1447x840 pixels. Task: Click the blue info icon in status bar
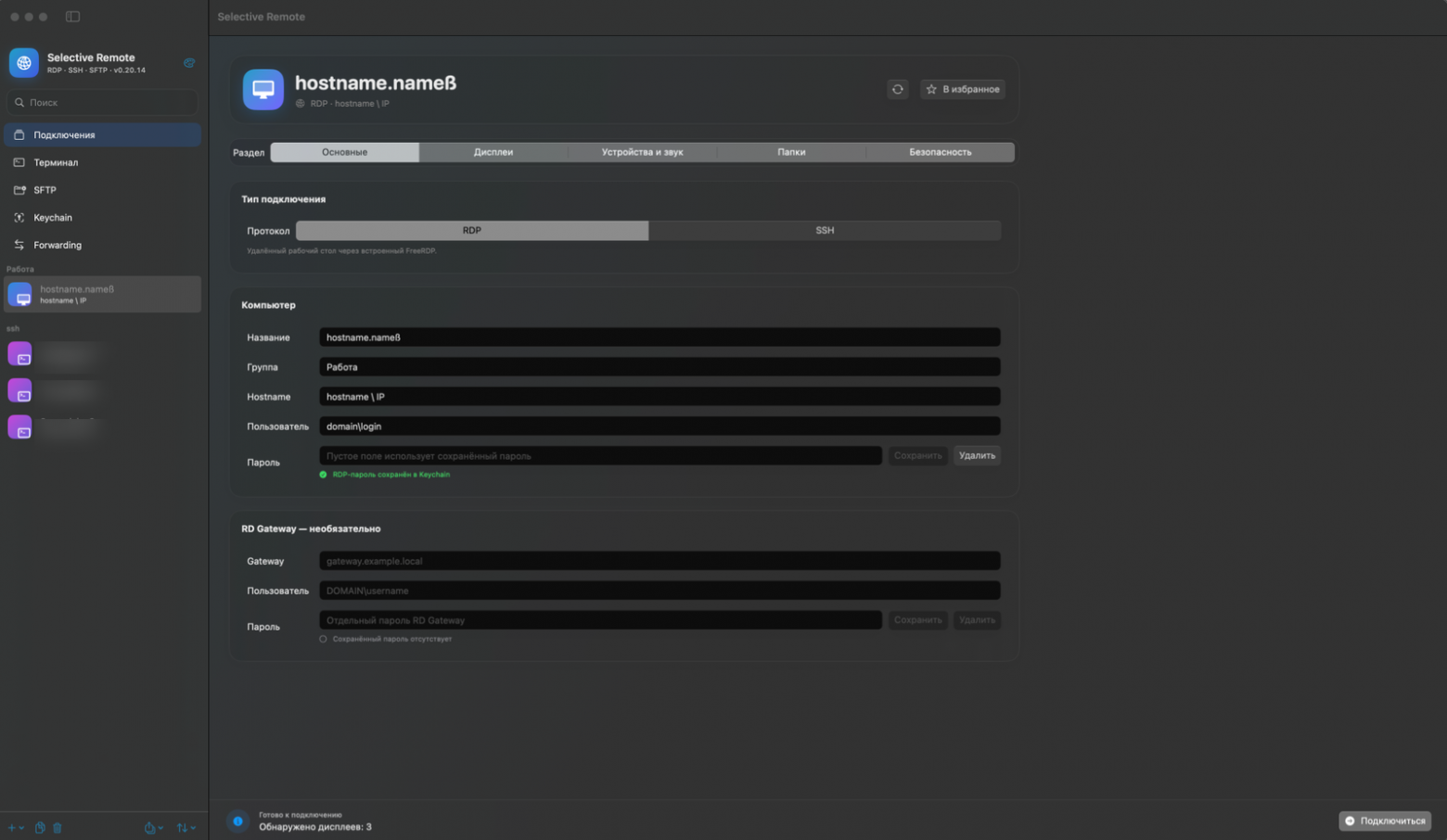(x=237, y=821)
